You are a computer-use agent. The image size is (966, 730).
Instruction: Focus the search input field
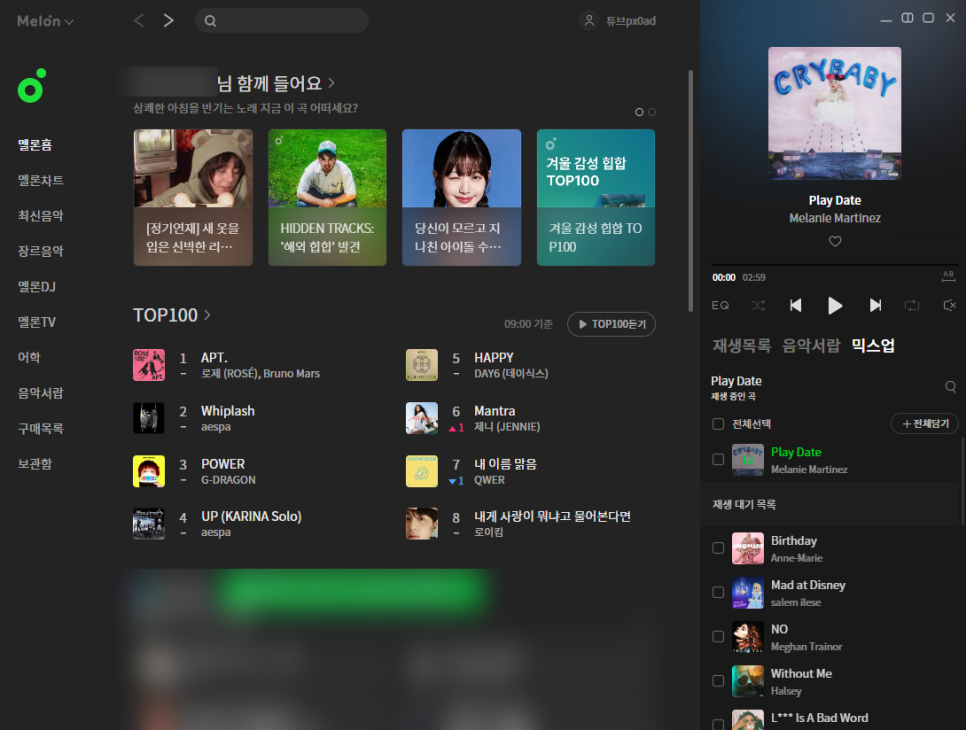point(282,21)
